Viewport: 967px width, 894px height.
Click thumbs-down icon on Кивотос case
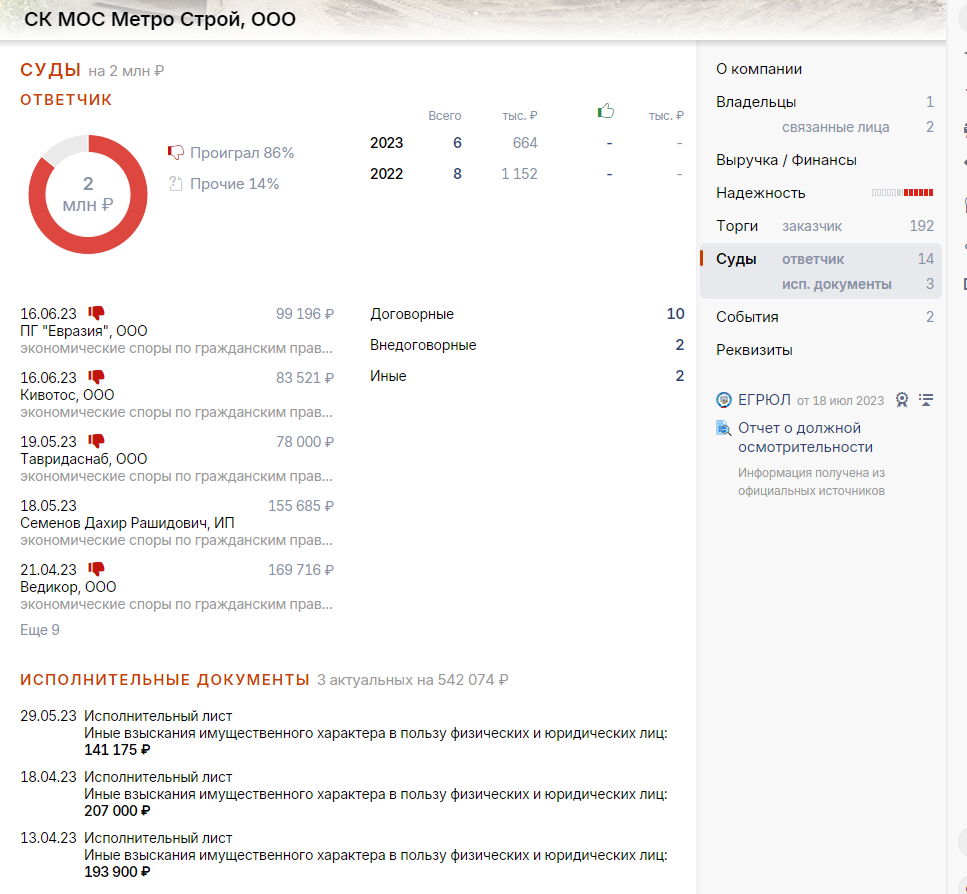pos(96,377)
